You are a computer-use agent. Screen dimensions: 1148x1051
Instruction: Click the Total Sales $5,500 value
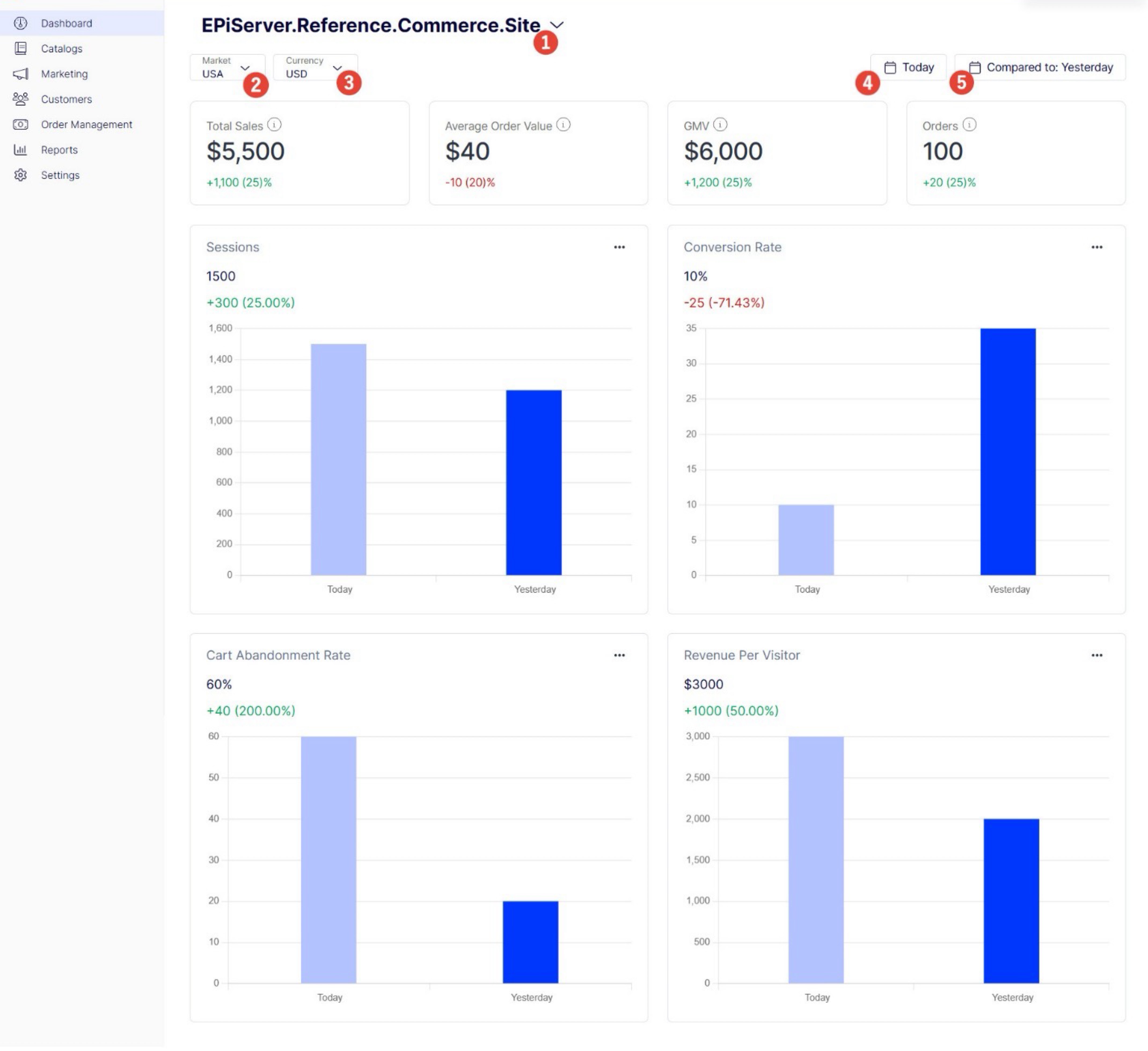246,151
